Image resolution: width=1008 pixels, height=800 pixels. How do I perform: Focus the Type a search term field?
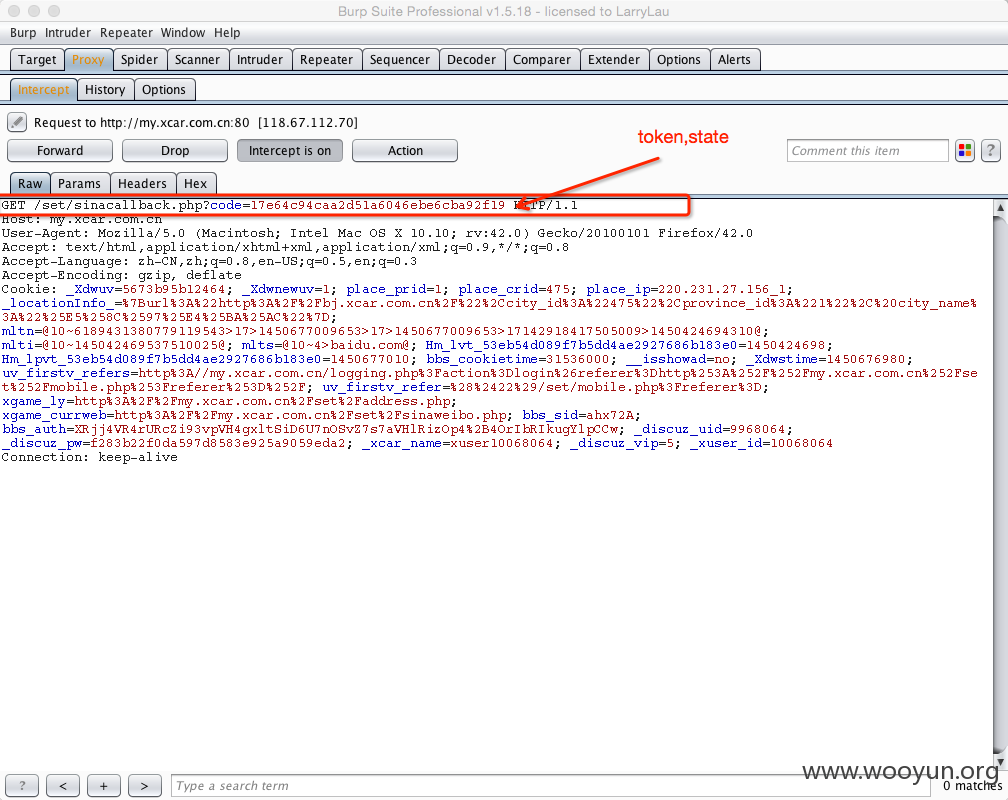(x=550, y=786)
